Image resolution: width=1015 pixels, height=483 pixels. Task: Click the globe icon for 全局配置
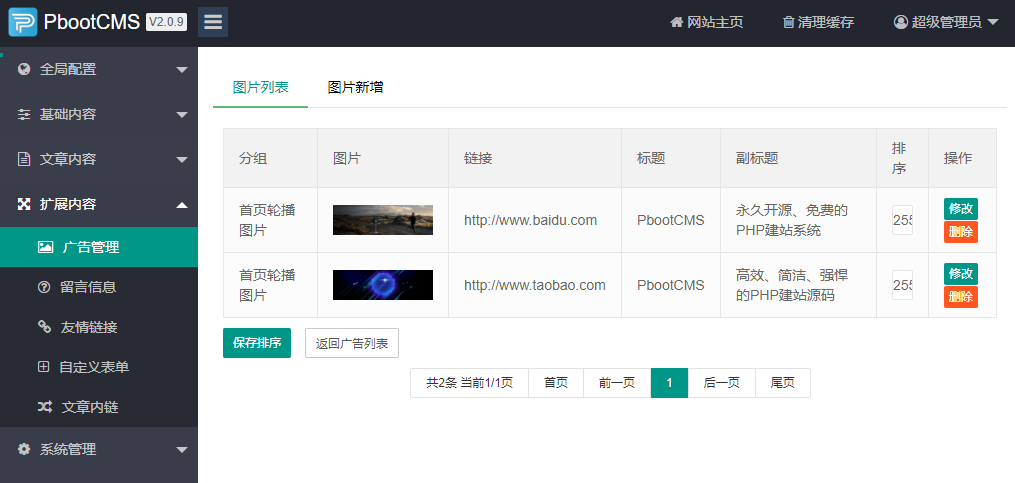click(25, 69)
